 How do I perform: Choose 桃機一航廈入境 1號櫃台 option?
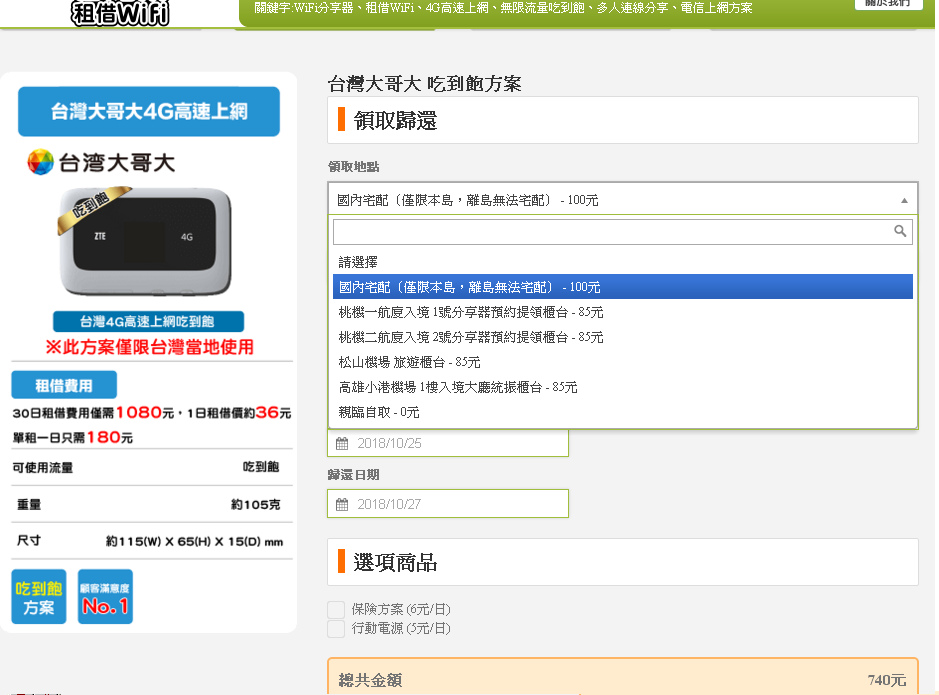click(623, 312)
